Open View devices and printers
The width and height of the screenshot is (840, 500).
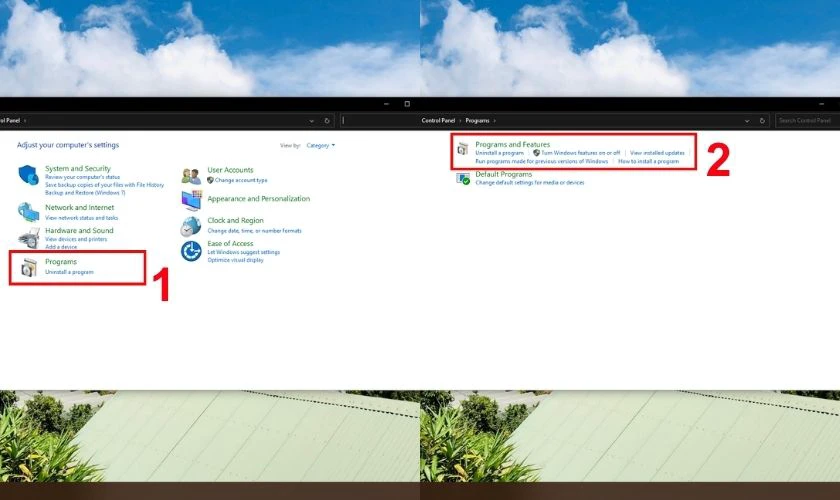coord(76,239)
